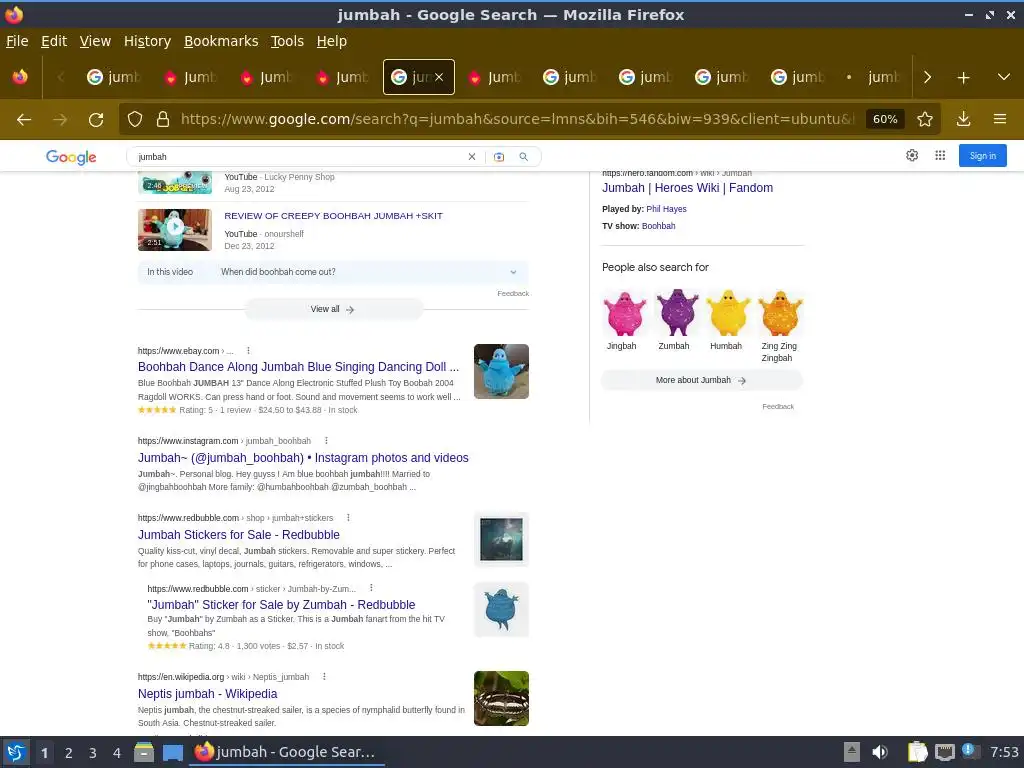Open Boohbah Dance Along Jumbah ebay result

point(298,367)
